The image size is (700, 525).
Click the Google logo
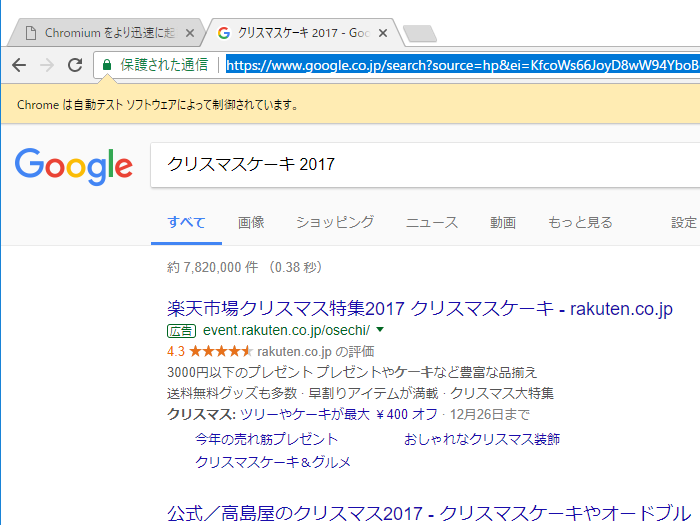[74, 167]
